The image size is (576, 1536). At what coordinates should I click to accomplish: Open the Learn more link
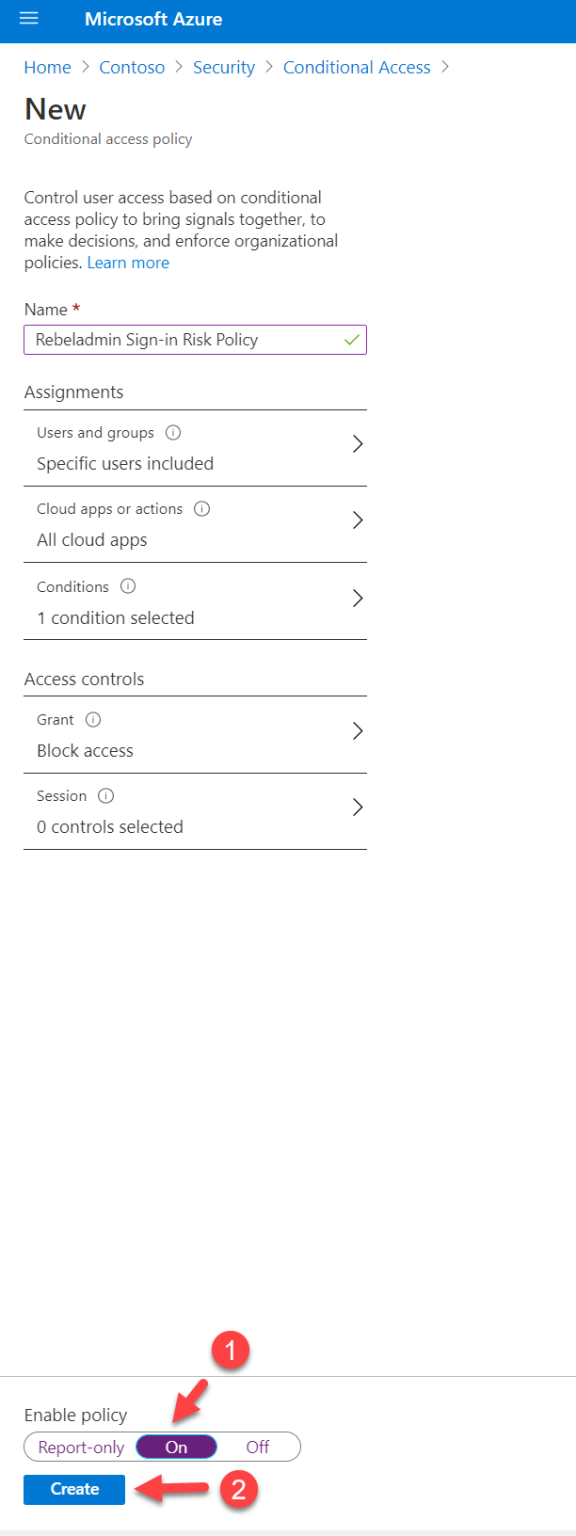point(128,262)
